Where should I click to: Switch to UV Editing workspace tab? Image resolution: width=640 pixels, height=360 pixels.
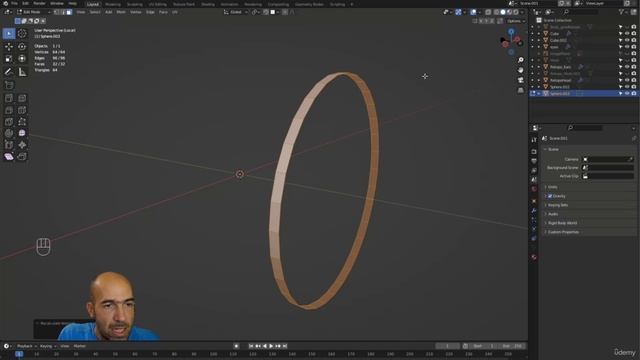(158, 4)
